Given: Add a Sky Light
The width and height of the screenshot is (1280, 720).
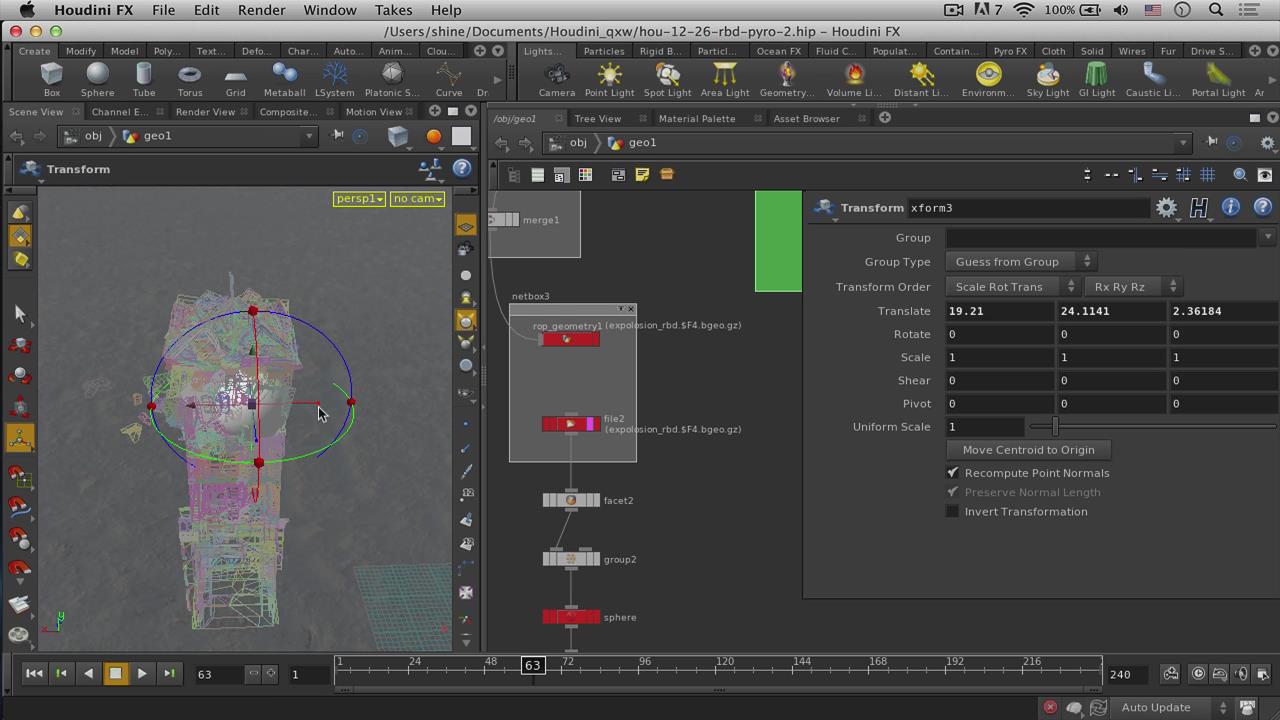Looking at the screenshot, I should (x=1047, y=80).
